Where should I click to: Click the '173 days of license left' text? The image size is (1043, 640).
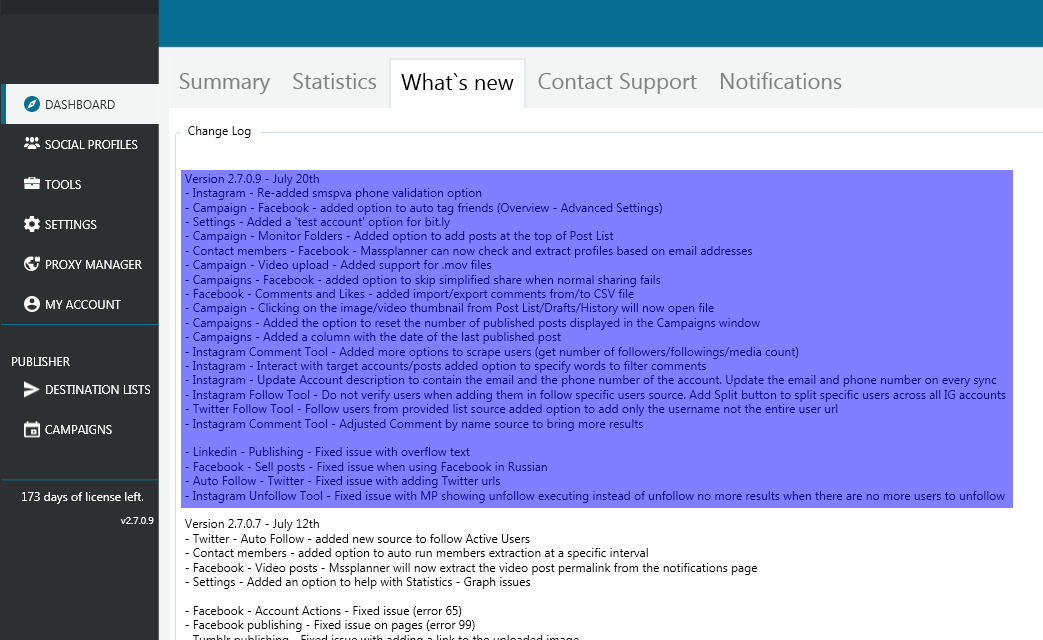(x=82, y=497)
